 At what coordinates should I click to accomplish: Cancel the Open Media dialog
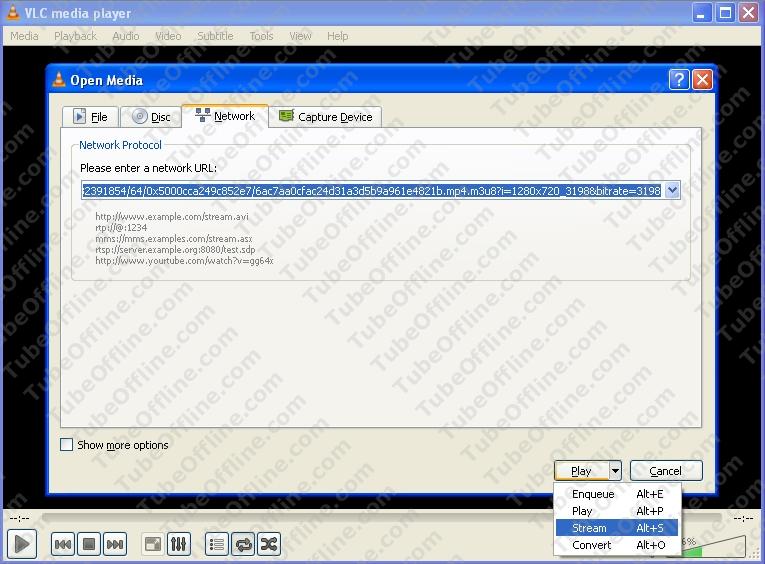click(666, 471)
